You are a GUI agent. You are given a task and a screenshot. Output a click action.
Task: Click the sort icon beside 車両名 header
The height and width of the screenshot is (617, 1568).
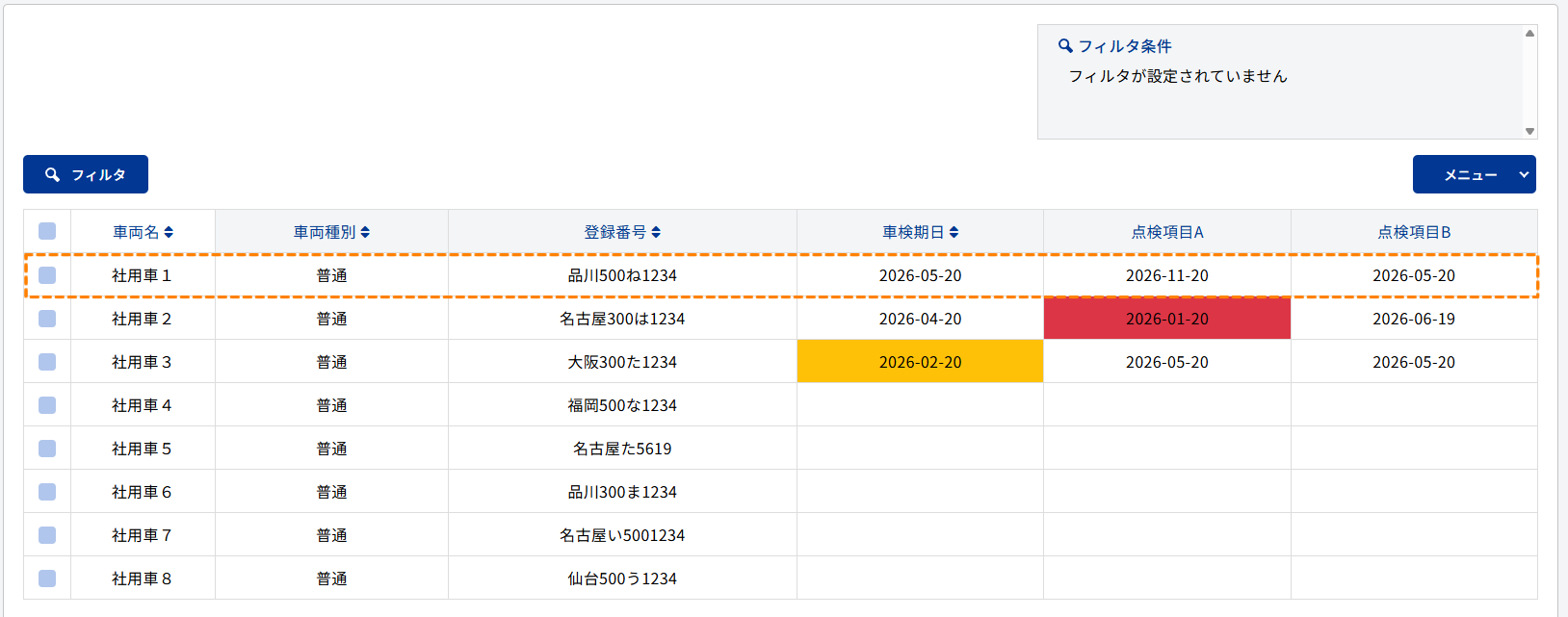coord(169,232)
